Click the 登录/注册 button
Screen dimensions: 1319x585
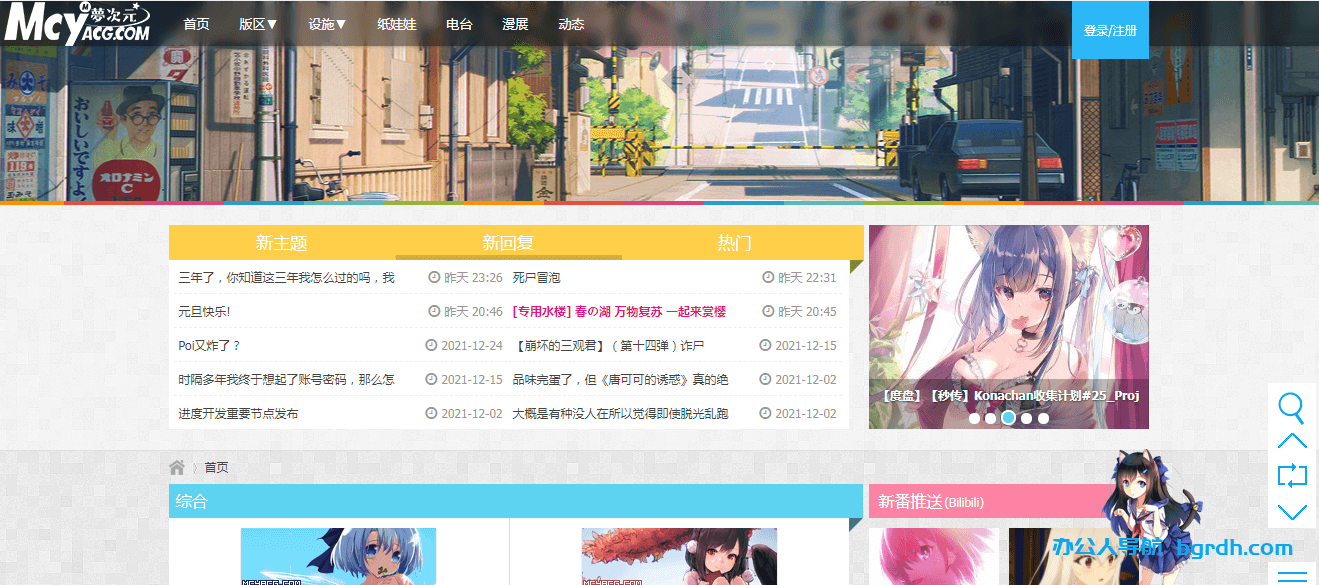(x=1110, y=30)
